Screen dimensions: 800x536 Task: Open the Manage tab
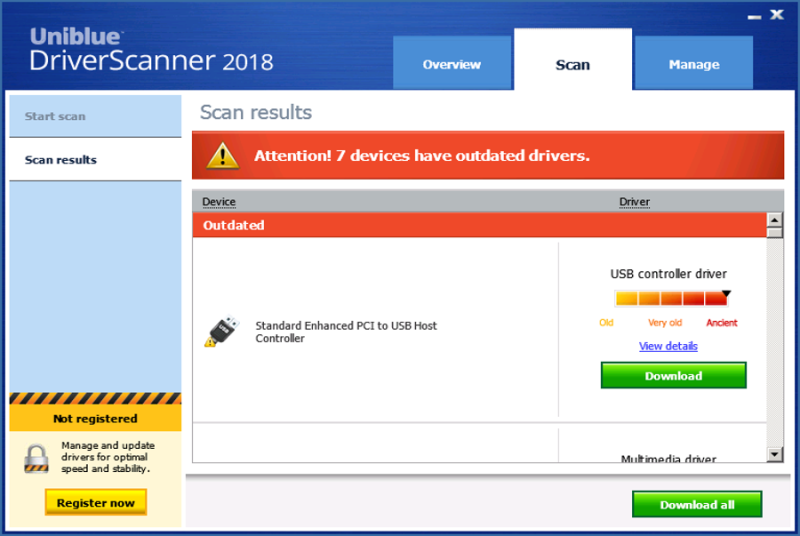tap(693, 63)
